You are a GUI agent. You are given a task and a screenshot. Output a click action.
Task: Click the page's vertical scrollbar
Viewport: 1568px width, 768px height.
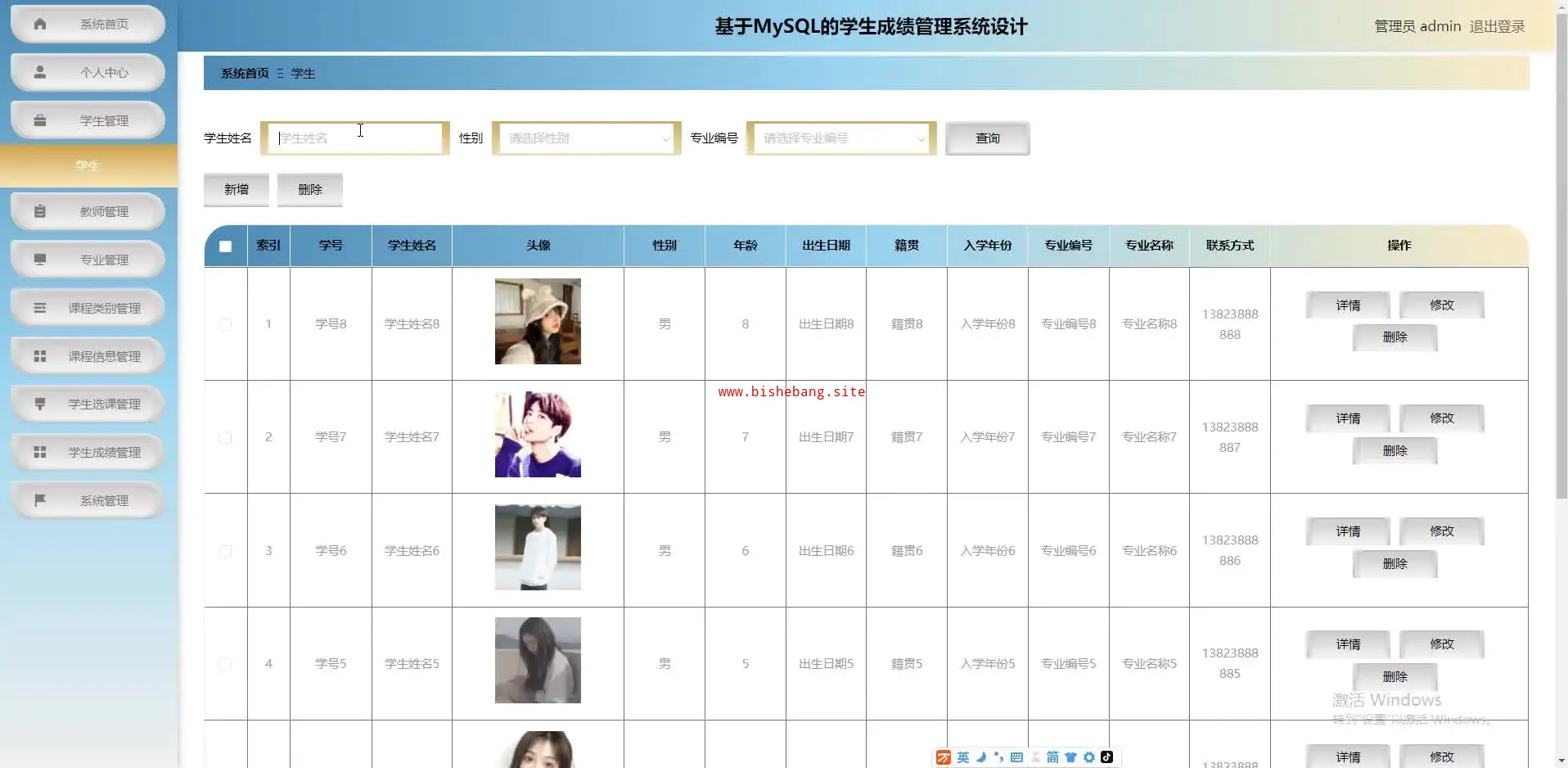pyautogui.click(x=1561, y=254)
